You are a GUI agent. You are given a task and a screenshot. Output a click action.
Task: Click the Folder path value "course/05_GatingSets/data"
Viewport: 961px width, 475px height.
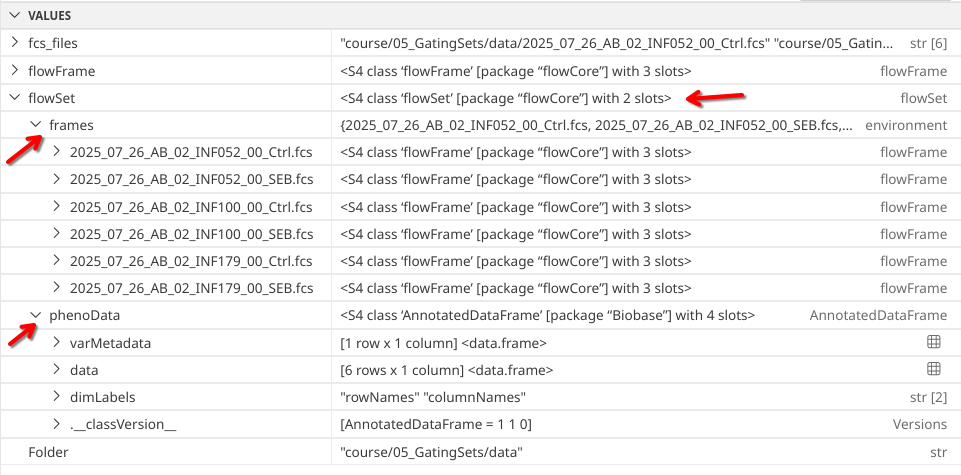(431, 452)
